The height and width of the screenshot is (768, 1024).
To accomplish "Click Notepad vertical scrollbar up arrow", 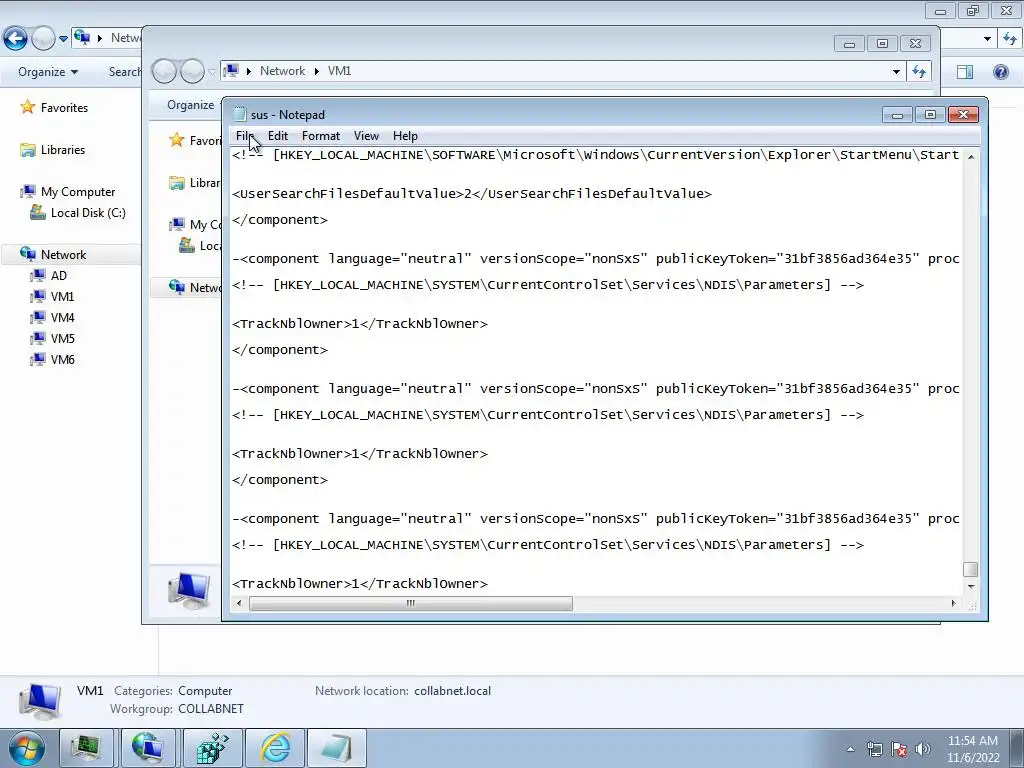I will tap(971, 157).
